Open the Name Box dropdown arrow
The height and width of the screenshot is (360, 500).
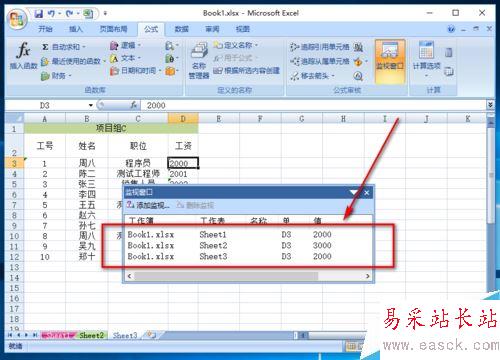(x=91, y=105)
